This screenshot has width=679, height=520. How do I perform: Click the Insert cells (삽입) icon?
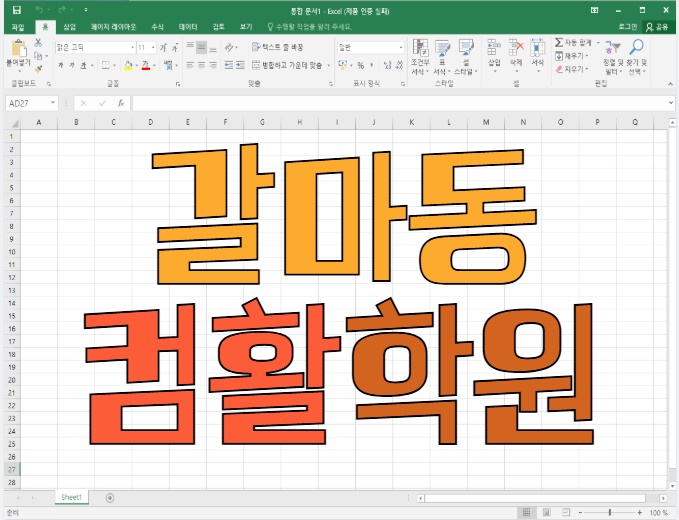(494, 47)
